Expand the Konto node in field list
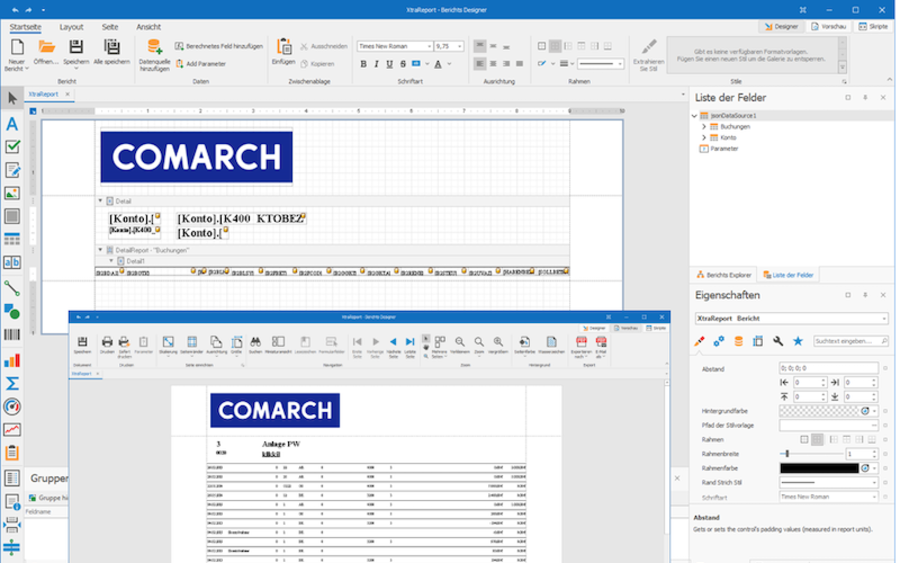 pyautogui.click(x=704, y=138)
